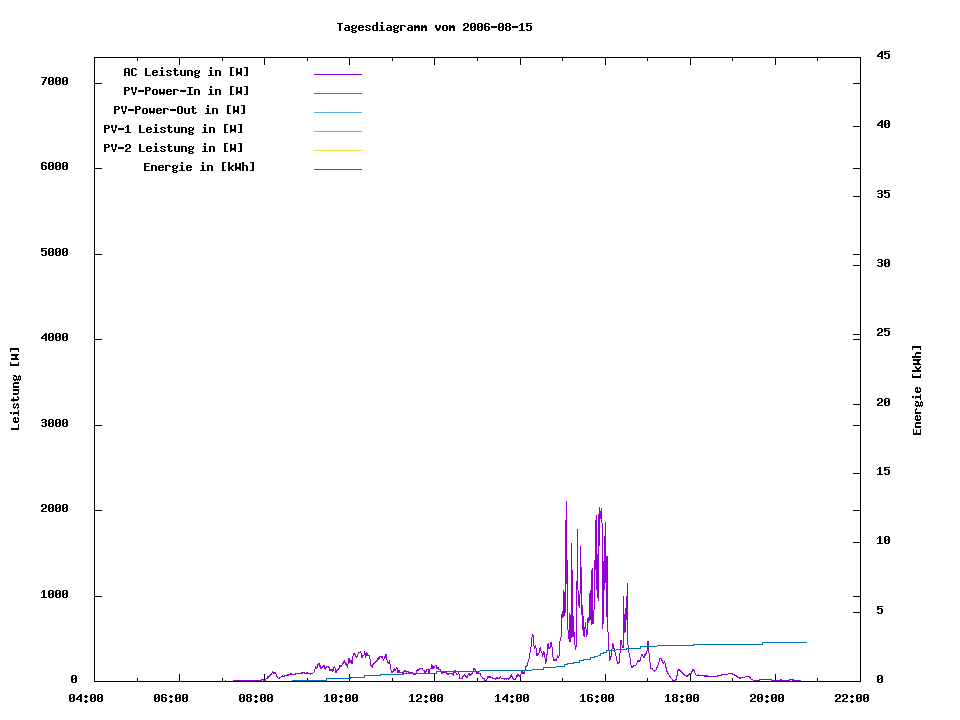
Task: Click the Energie in [kWh] legend label
Action: [x=199, y=167]
